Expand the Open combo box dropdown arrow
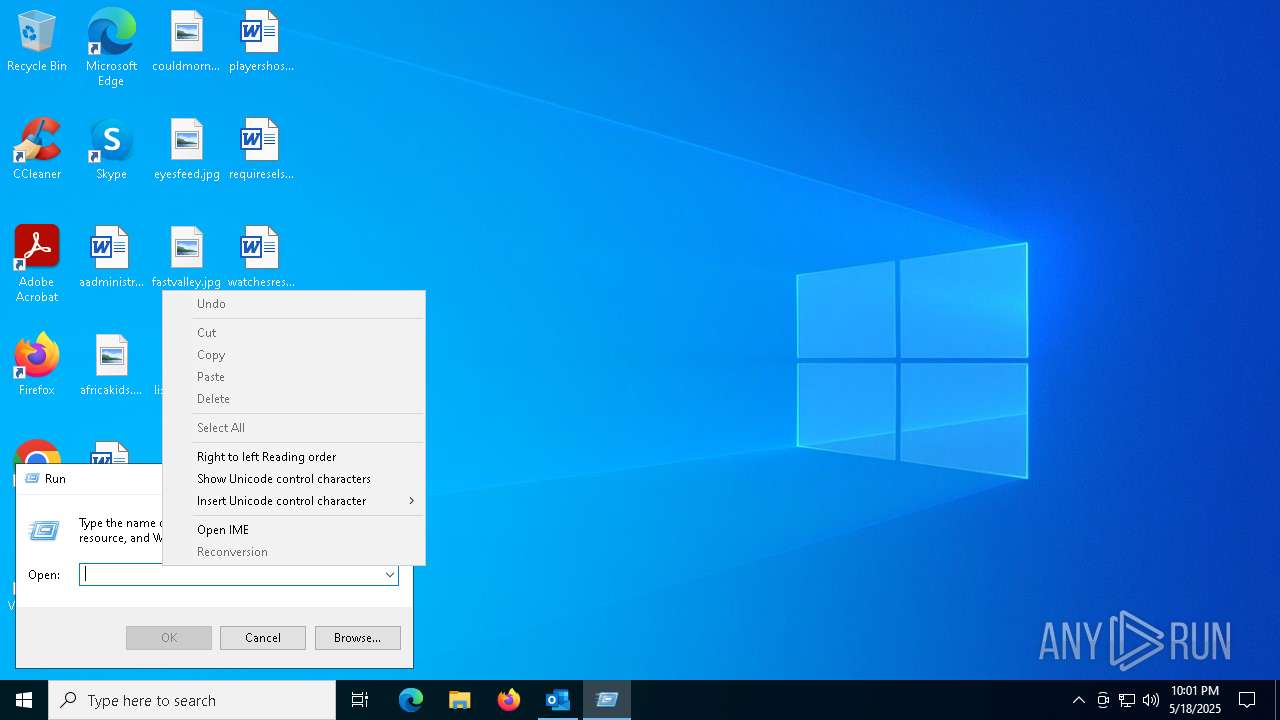 pyautogui.click(x=390, y=575)
